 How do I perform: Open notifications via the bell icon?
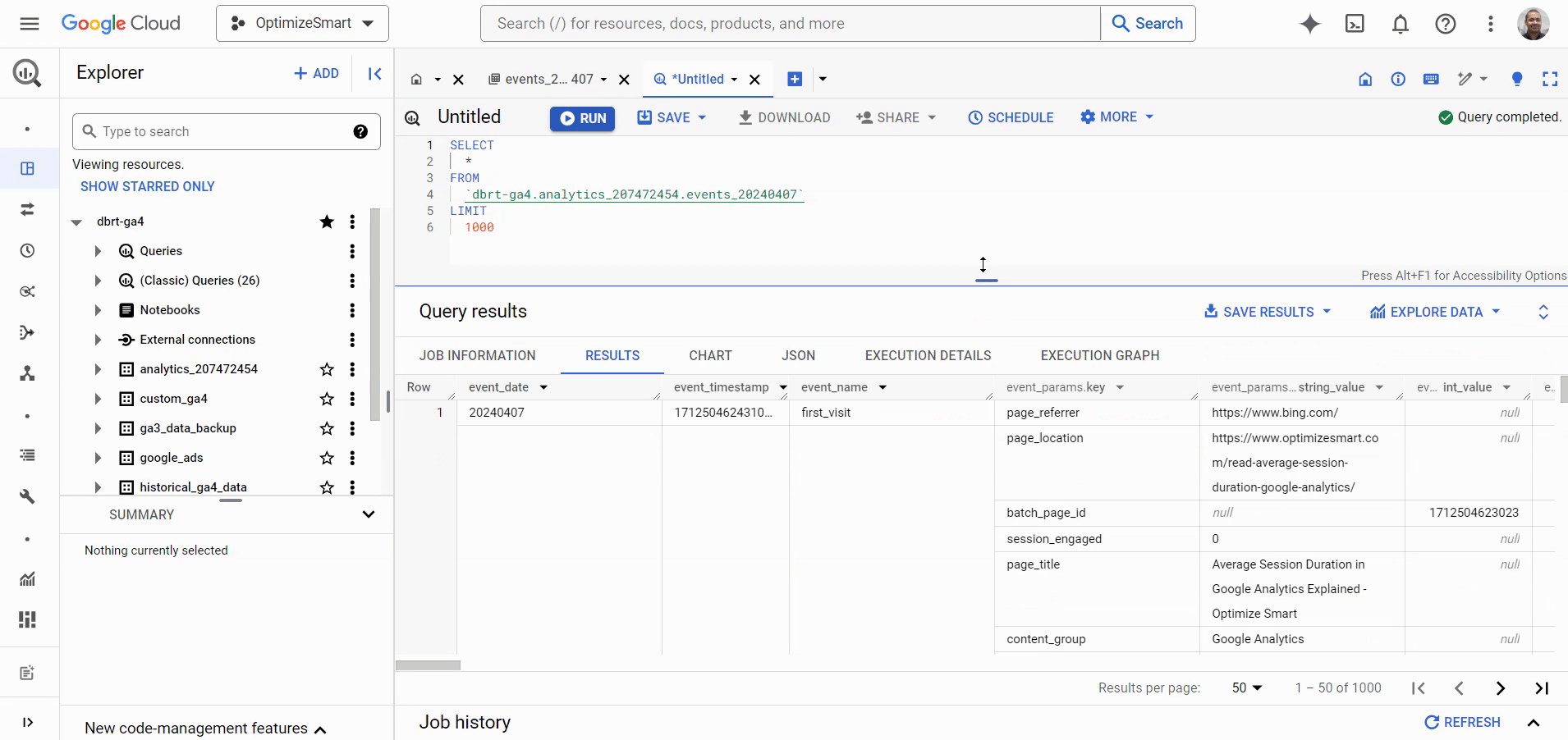tap(1401, 23)
